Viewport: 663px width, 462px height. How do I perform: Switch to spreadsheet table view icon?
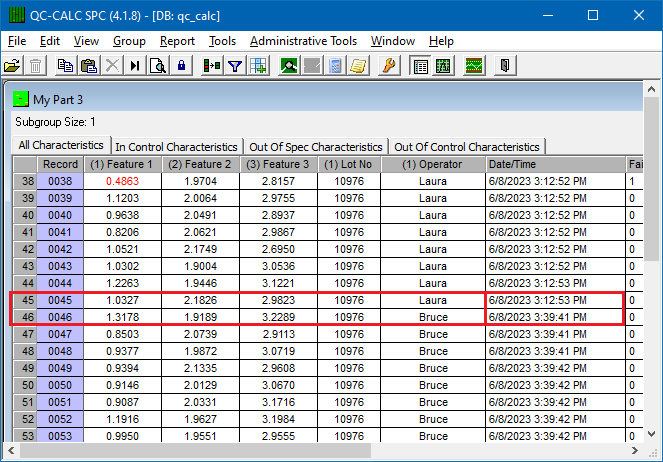(x=420, y=66)
